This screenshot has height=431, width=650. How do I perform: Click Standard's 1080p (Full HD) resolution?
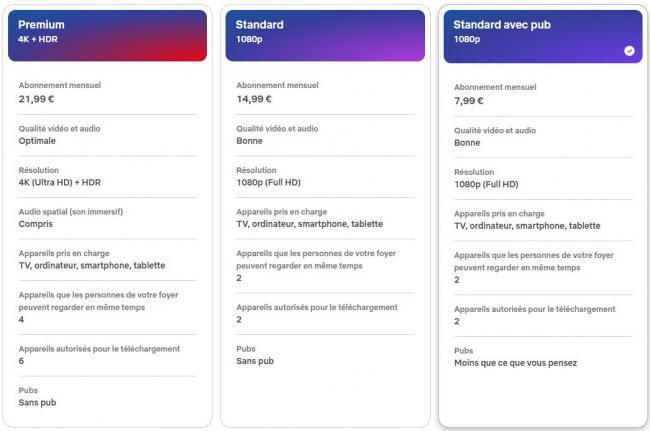pyautogui.click(x=269, y=182)
